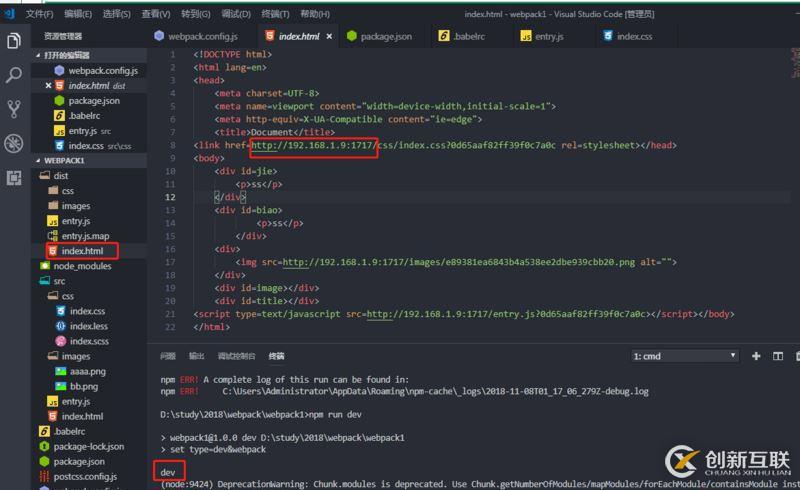
Task: Open the 转到(G) menu
Action: point(195,14)
